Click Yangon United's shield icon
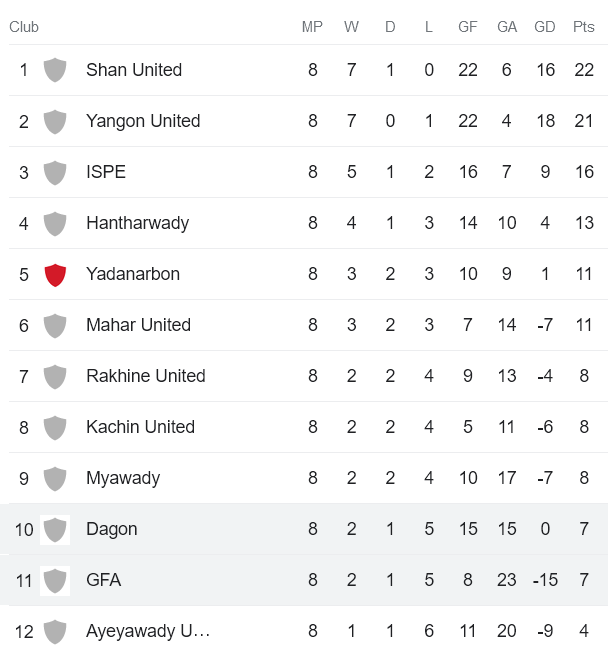The width and height of the screenshot is (608, 662). [55, 121]
